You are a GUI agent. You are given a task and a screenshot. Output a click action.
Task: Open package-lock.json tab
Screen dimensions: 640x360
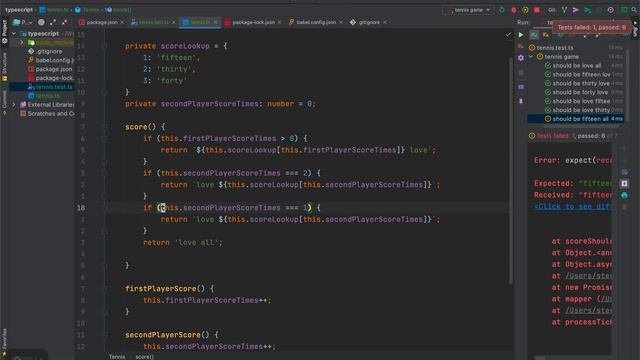tap(253, 22)
